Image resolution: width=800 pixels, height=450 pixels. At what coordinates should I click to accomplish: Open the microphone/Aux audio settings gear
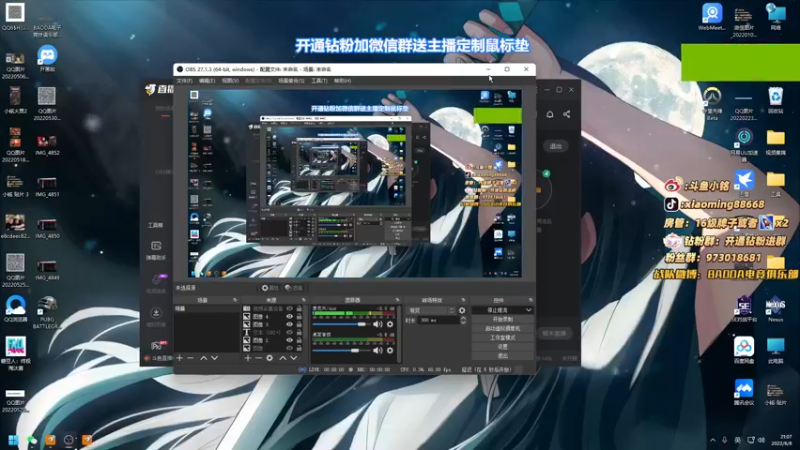coord(390,324)
